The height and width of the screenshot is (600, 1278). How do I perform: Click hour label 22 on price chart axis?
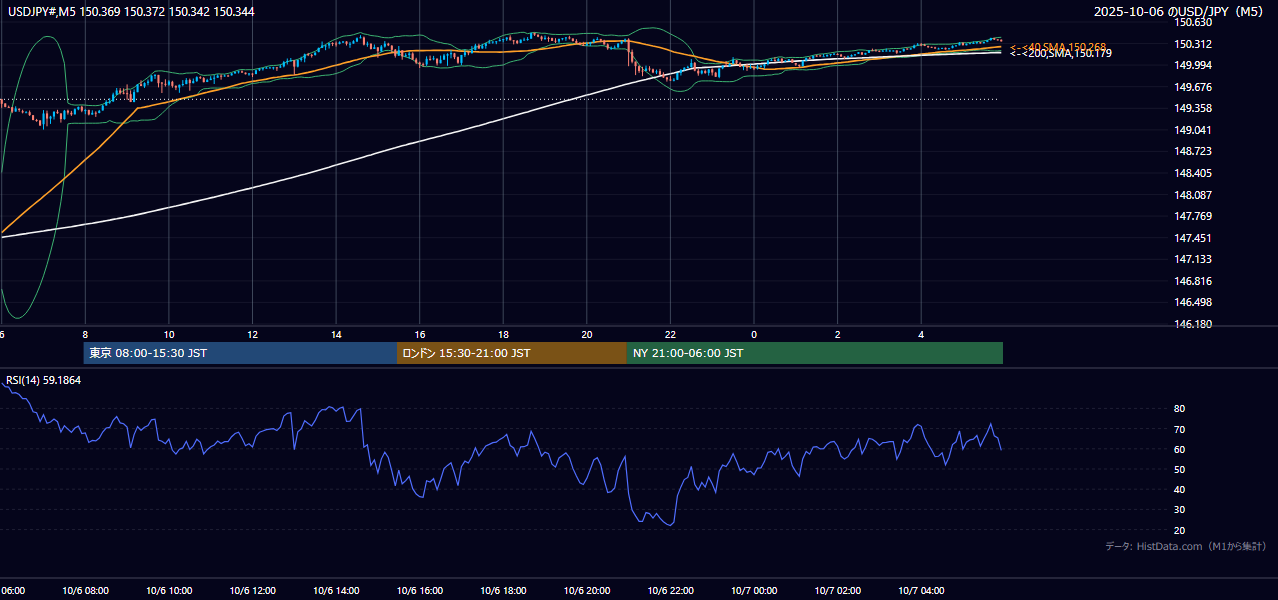point(670,335)
